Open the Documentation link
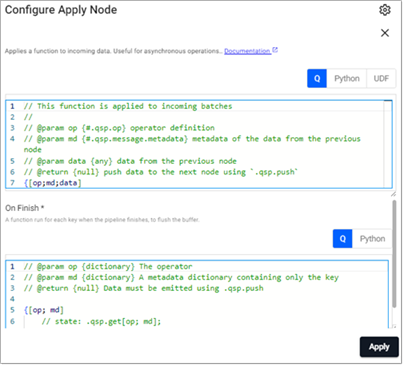The width and height of the screenshot is (404, 366). click(x=247, y=51)
